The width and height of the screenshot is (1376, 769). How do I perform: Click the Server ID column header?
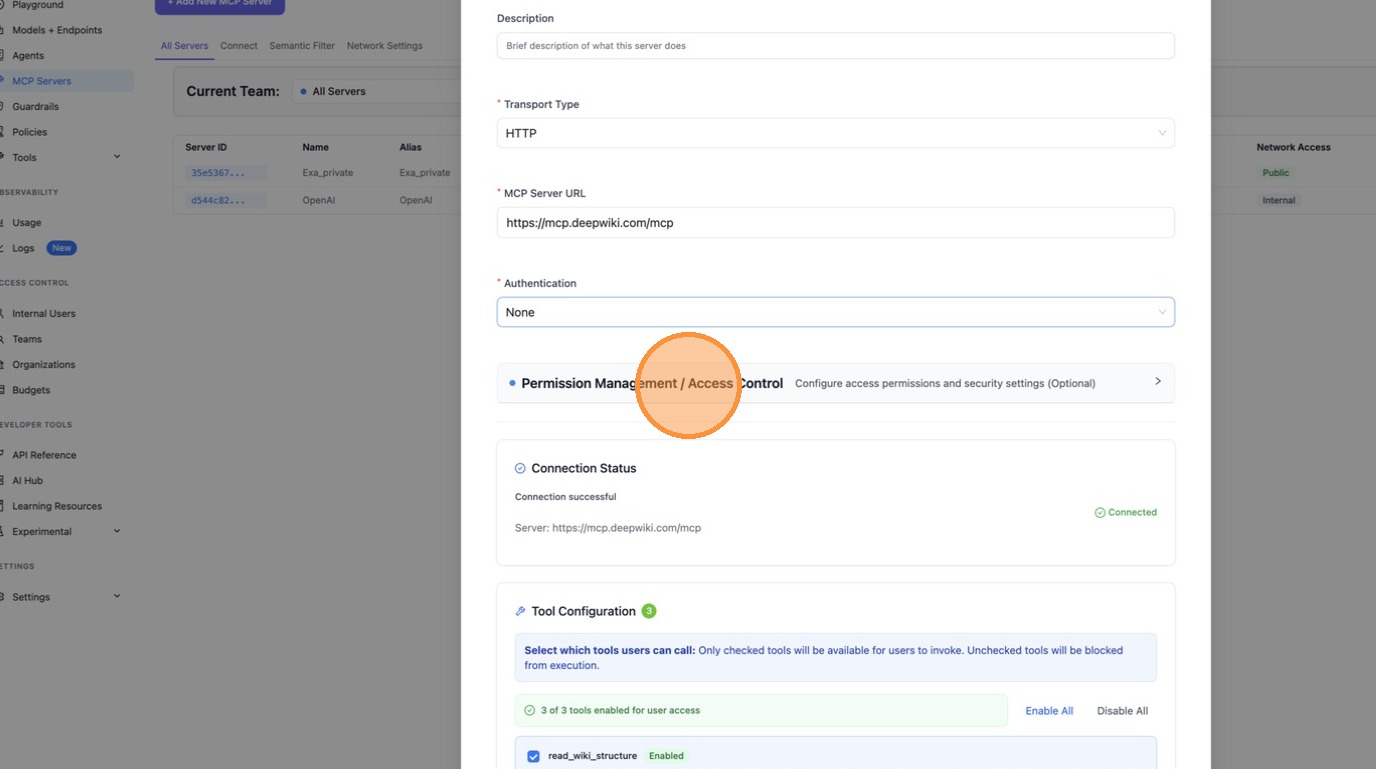206,147
